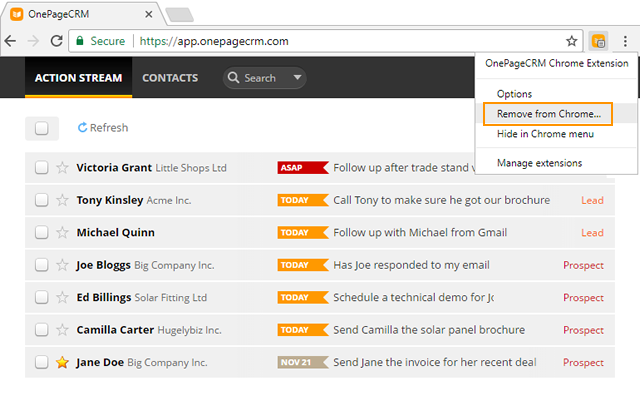Switch to ACTION STREAM tab
Screen dimensions: 640x411
[x=78, y=78]
